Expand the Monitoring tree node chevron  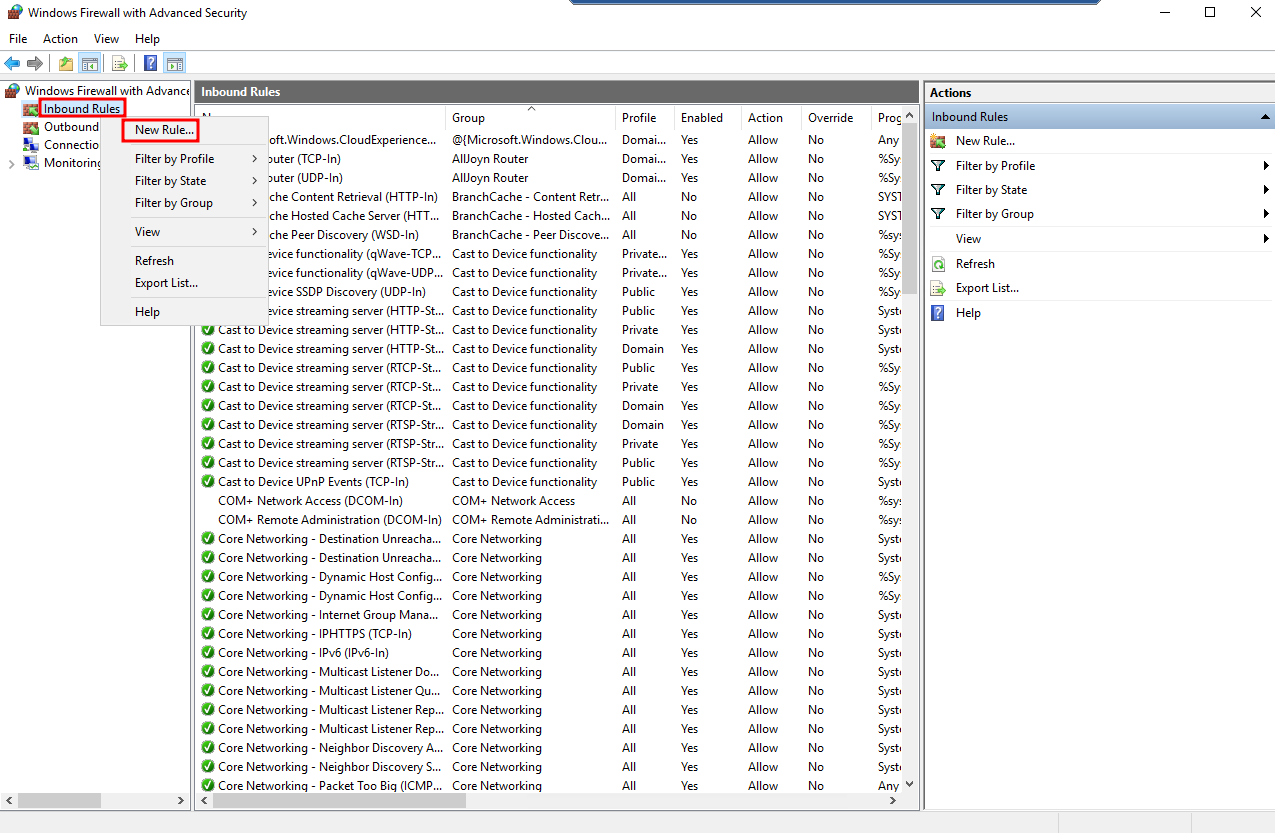[11, 164]
